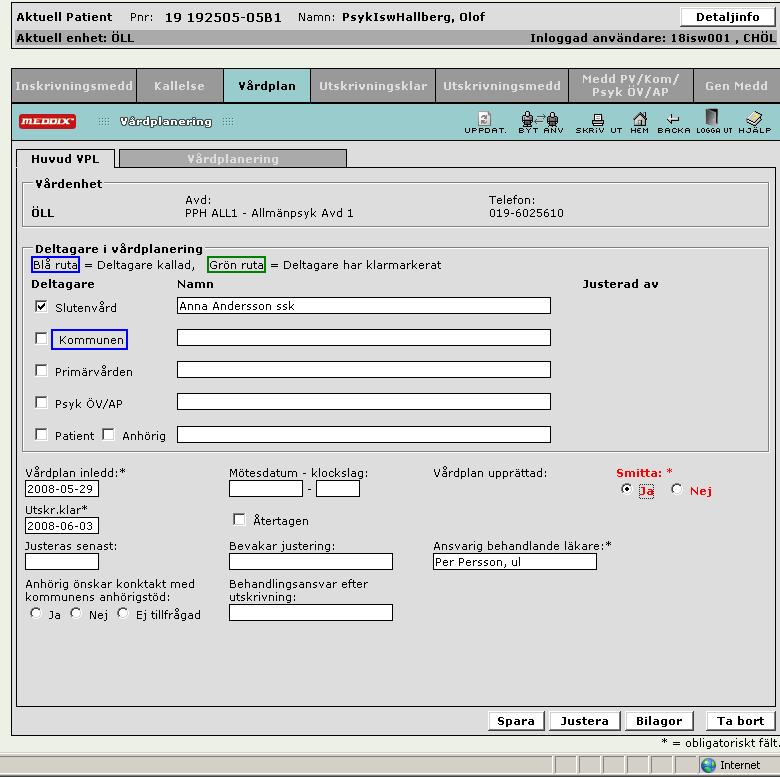
Task: Tick the Patient checkbox
Action: pyautogui.click(x=41, y=435)
